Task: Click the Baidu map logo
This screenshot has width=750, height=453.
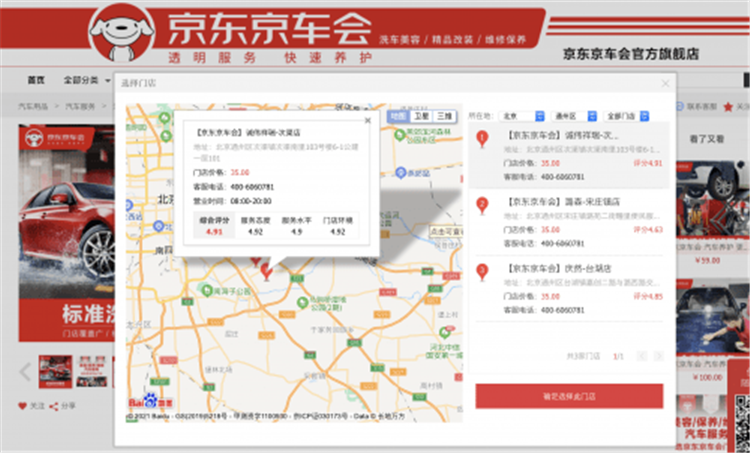Action: (148, 402)
